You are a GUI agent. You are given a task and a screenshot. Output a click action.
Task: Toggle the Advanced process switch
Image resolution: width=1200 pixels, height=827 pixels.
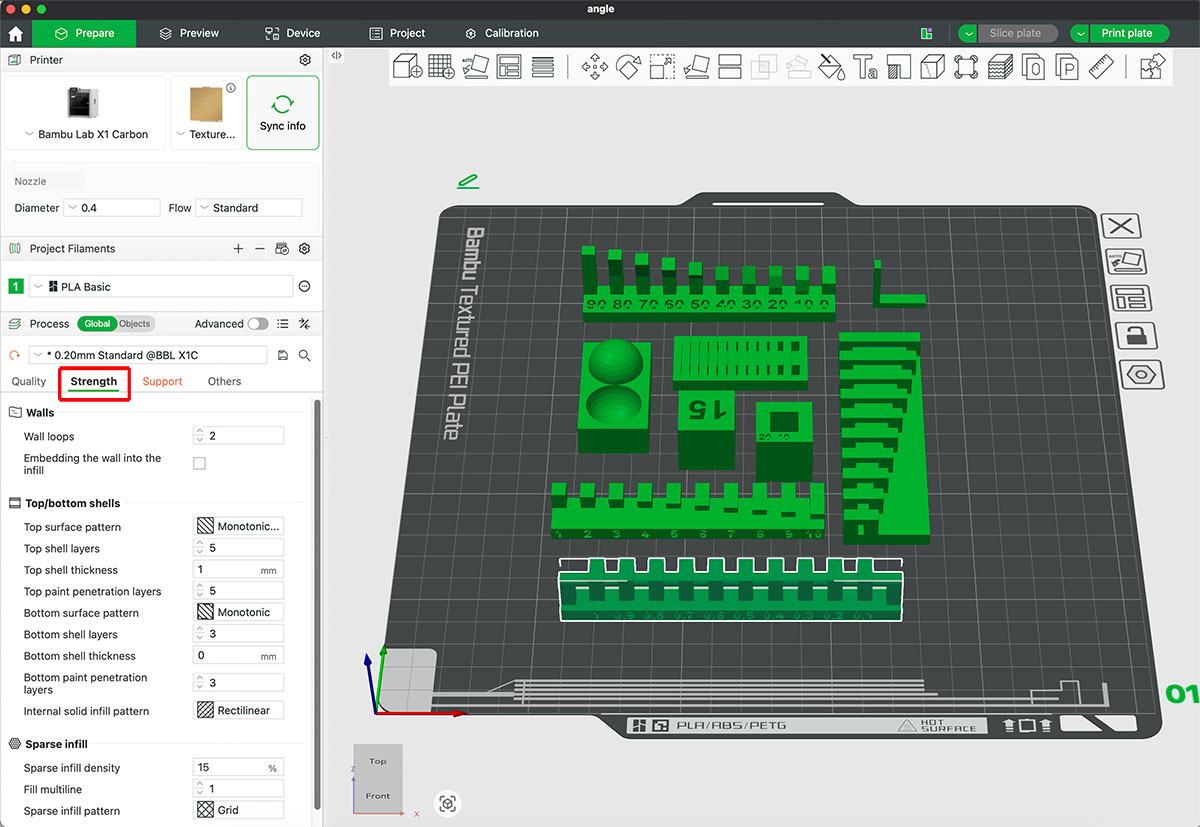tap(258, 324)
